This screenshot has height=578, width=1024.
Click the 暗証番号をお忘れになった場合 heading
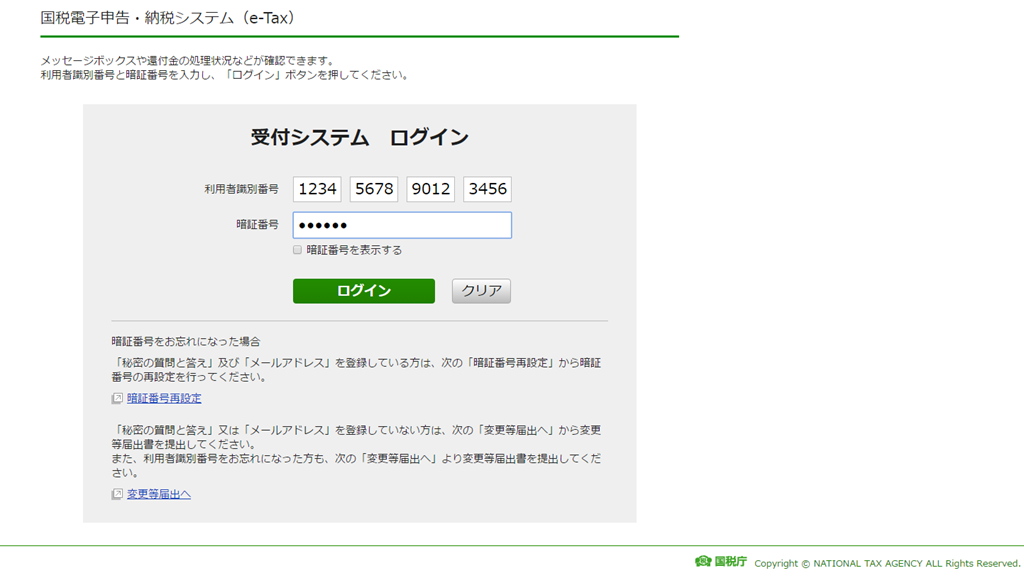[185, 341]
